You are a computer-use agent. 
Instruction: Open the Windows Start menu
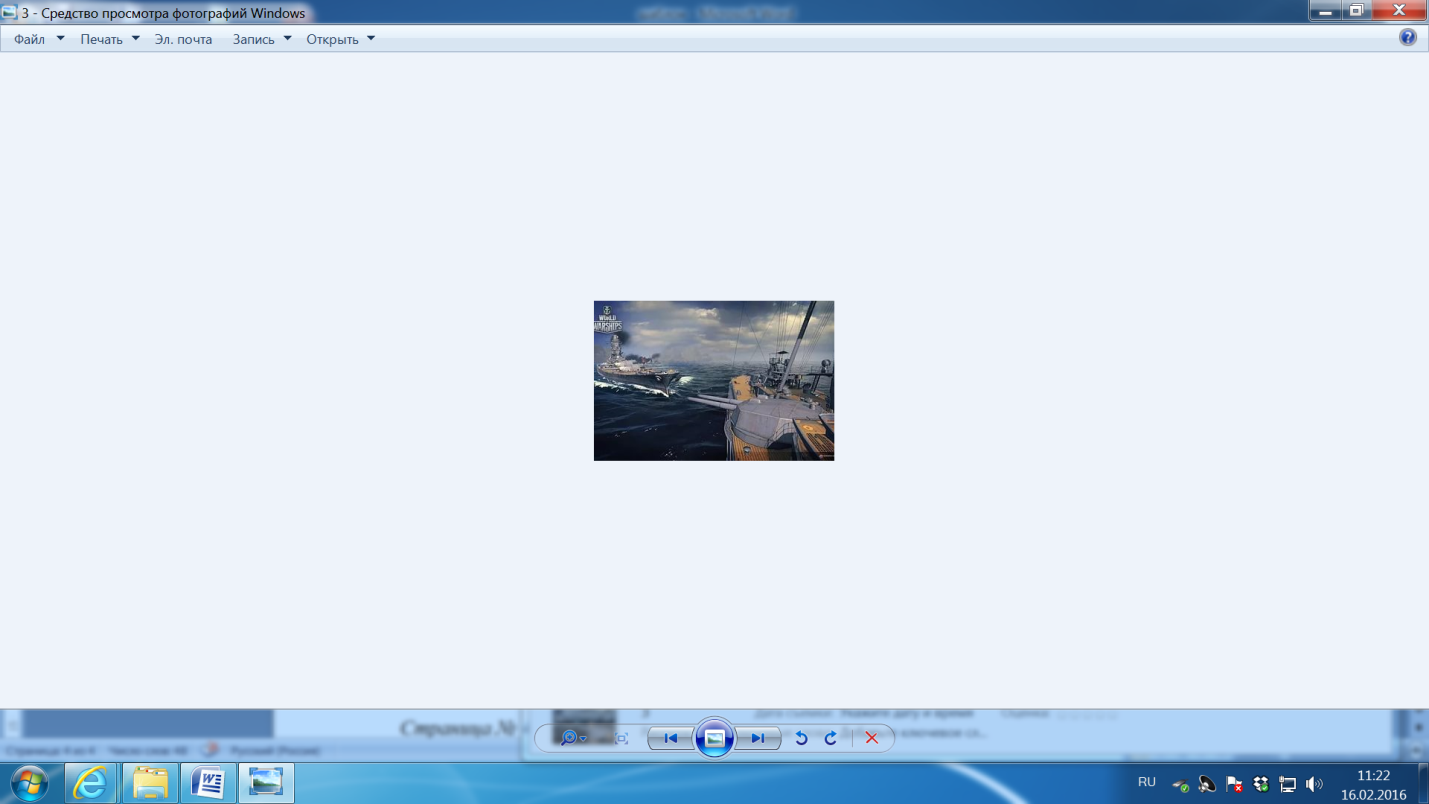point(28,782)
